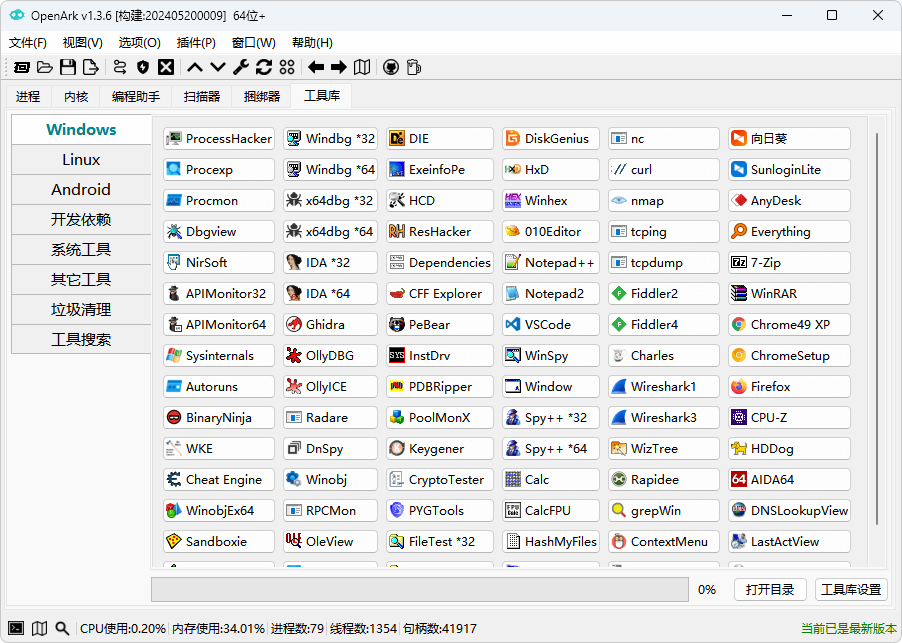Switch to the 捆绑器 tab
Image resolution: width=902 pixels, height=643 pixels.
(262, 97)
